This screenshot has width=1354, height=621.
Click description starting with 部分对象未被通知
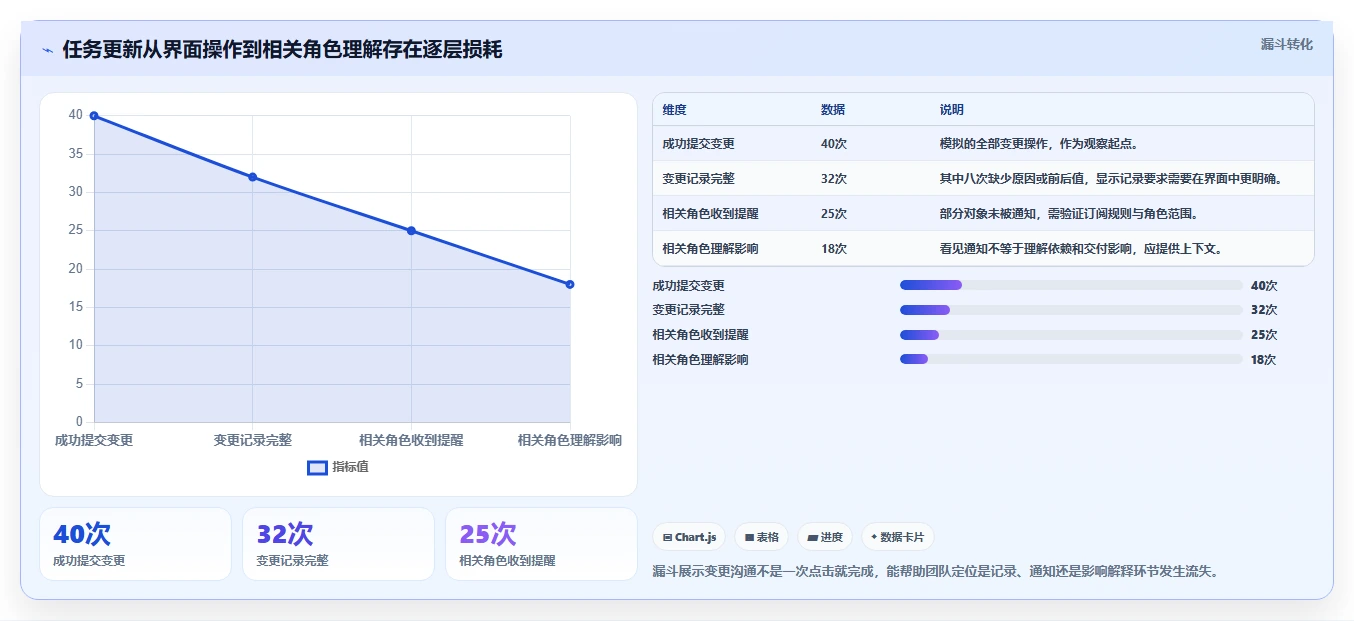click(x=1068, y=214)
